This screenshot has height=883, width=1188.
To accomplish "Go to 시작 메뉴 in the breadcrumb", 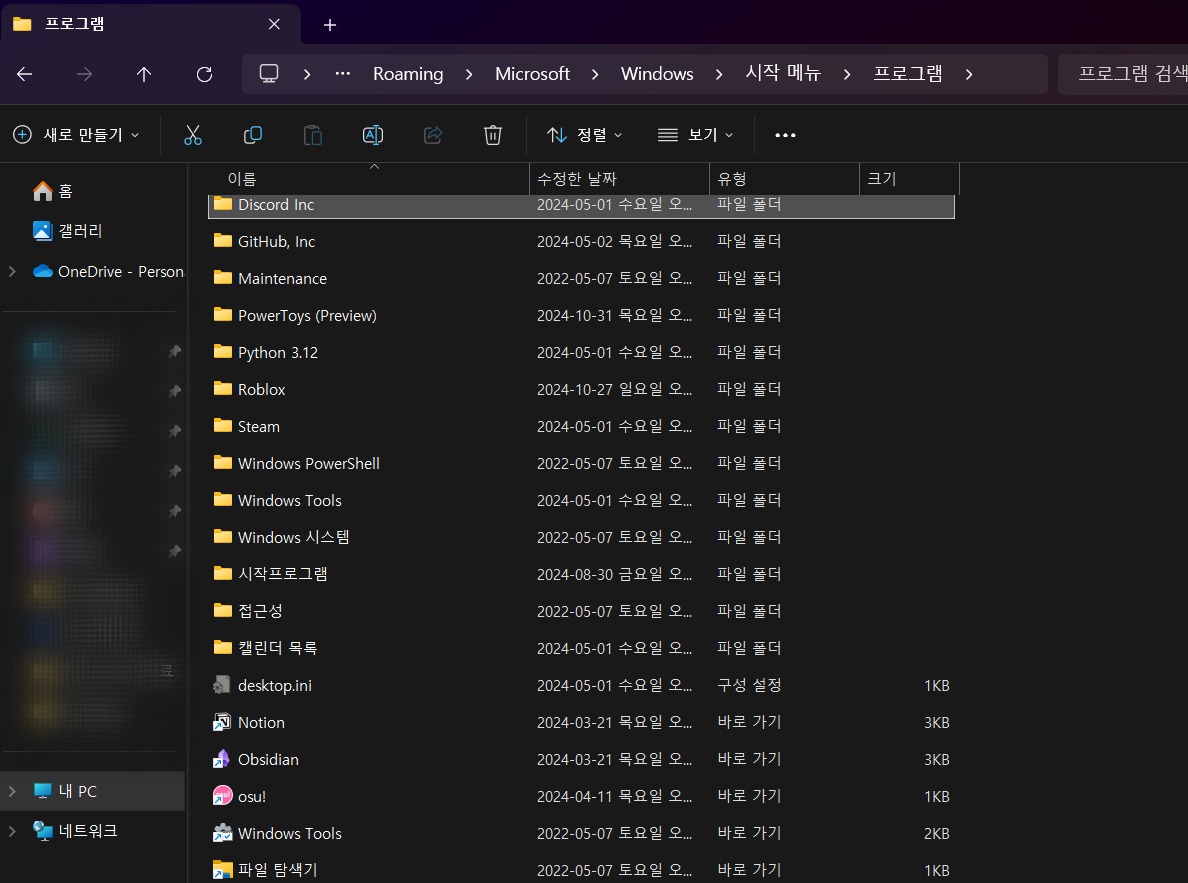I will (783, 74).
